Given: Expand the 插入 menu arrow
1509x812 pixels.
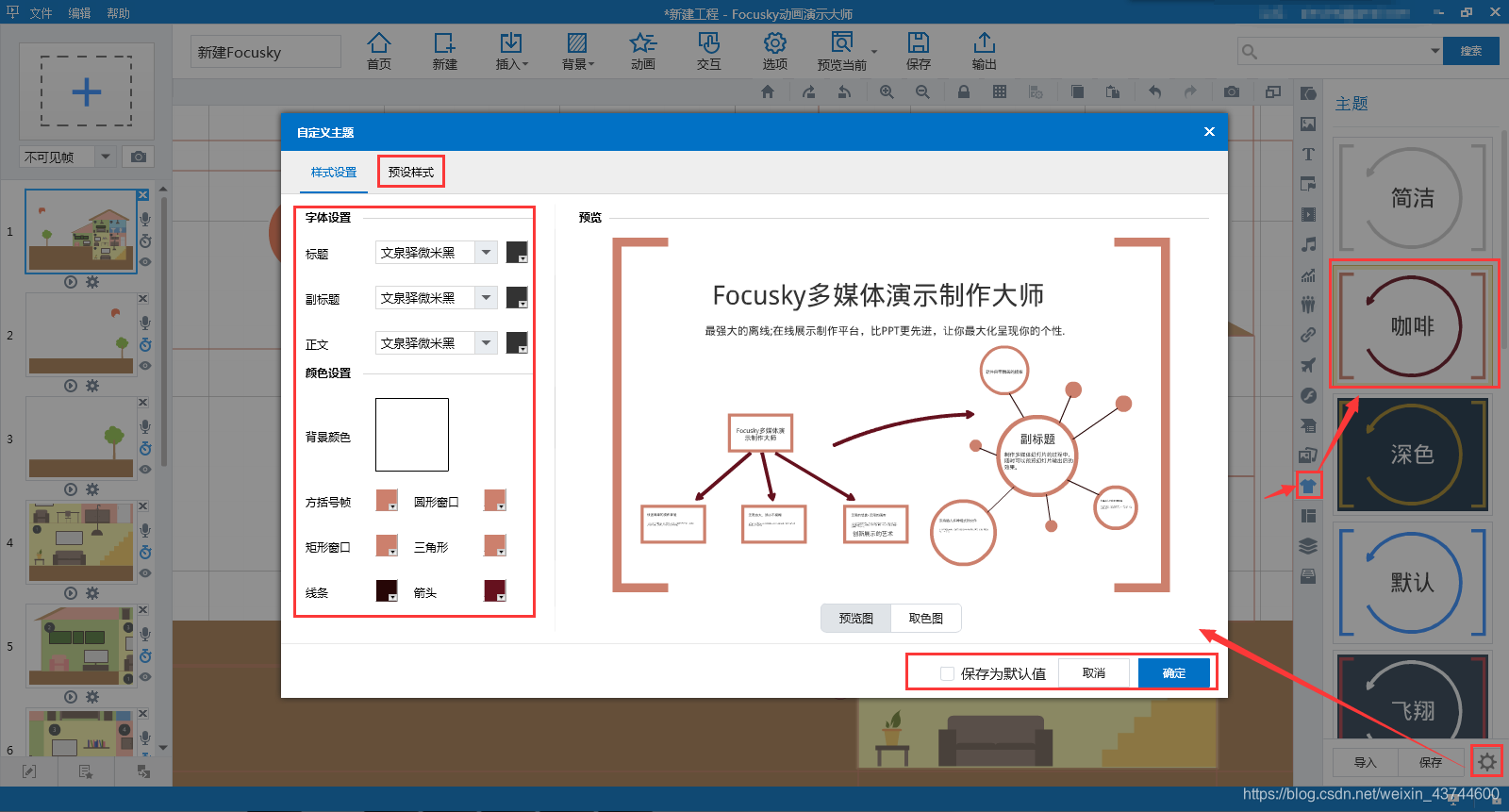Looking at the screenshot, I should click(525, 65).
